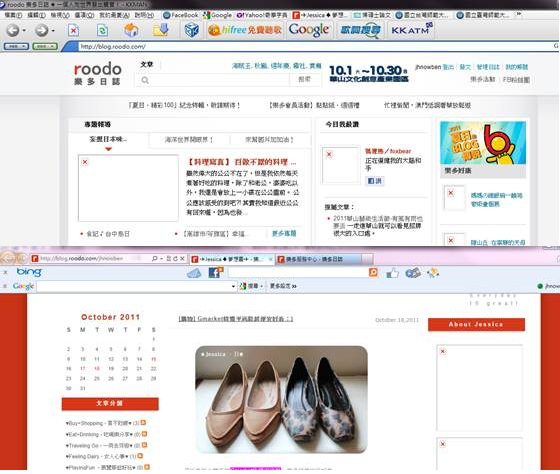Open the Jessica blog bookmark
The image size is (560, 474).
(x=320, y=15)
